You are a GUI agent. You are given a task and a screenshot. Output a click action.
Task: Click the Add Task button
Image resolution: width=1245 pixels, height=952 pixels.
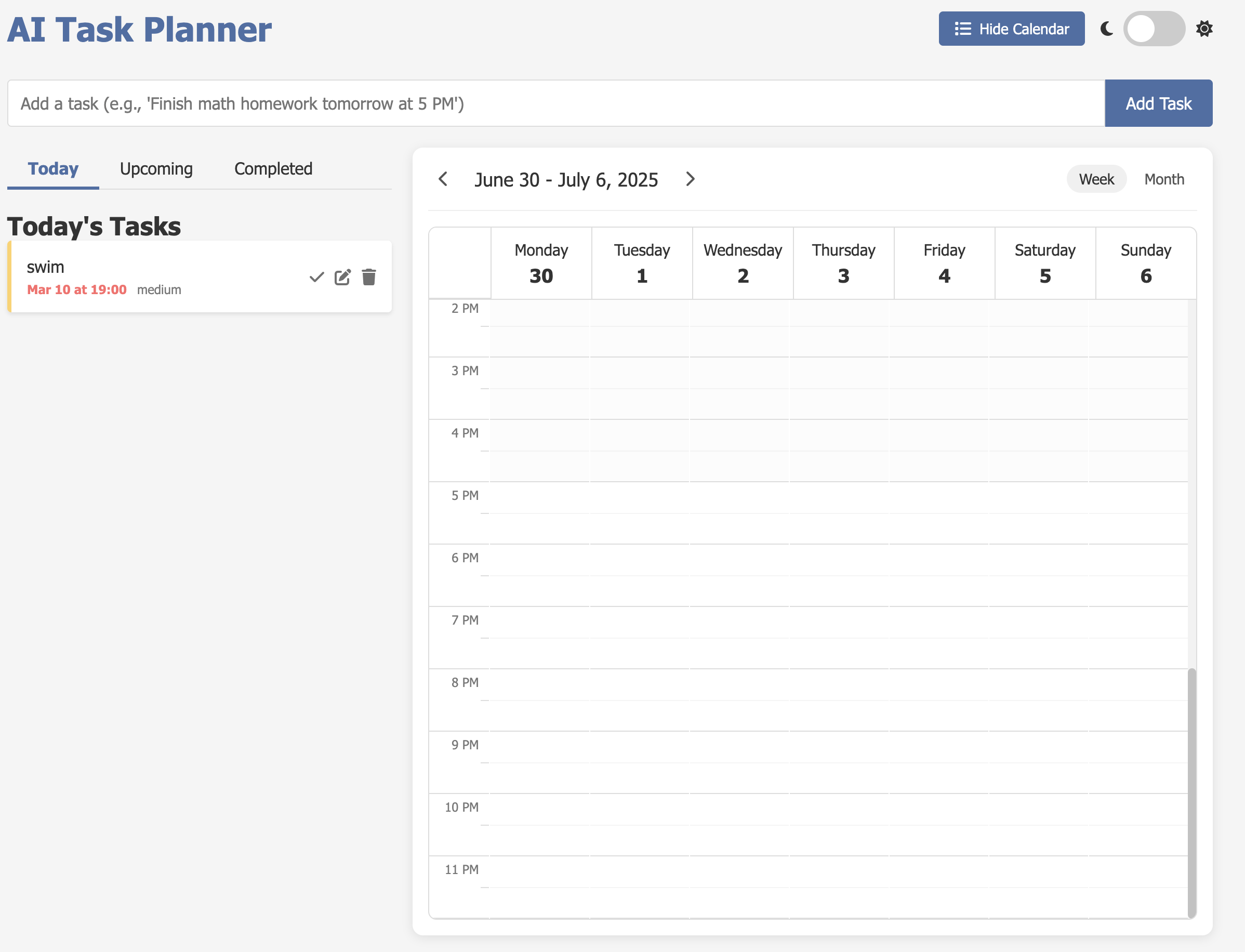[1158, 103]
